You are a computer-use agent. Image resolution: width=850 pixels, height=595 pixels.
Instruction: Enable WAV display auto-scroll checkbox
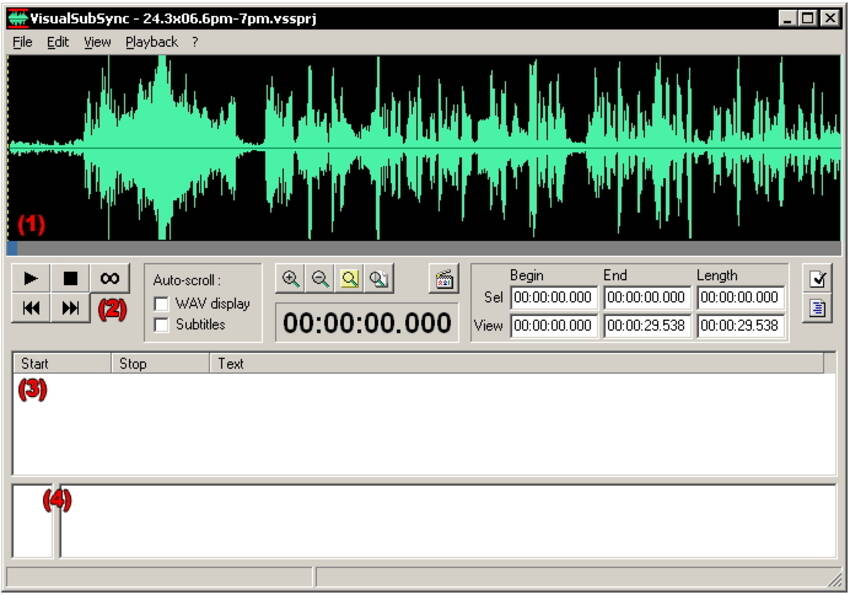[161, 304]
